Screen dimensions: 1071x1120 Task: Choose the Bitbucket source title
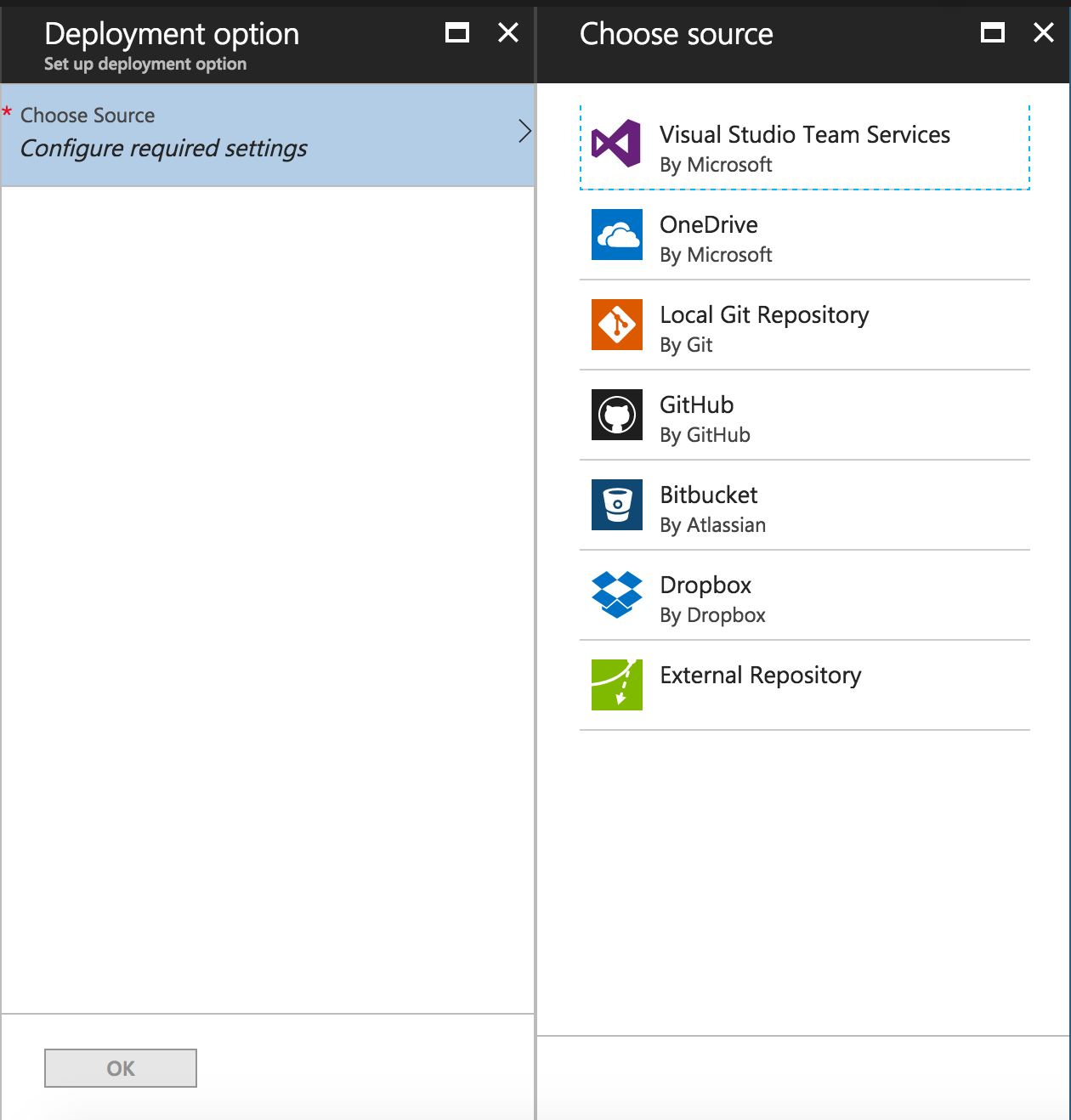coord(709,495)
